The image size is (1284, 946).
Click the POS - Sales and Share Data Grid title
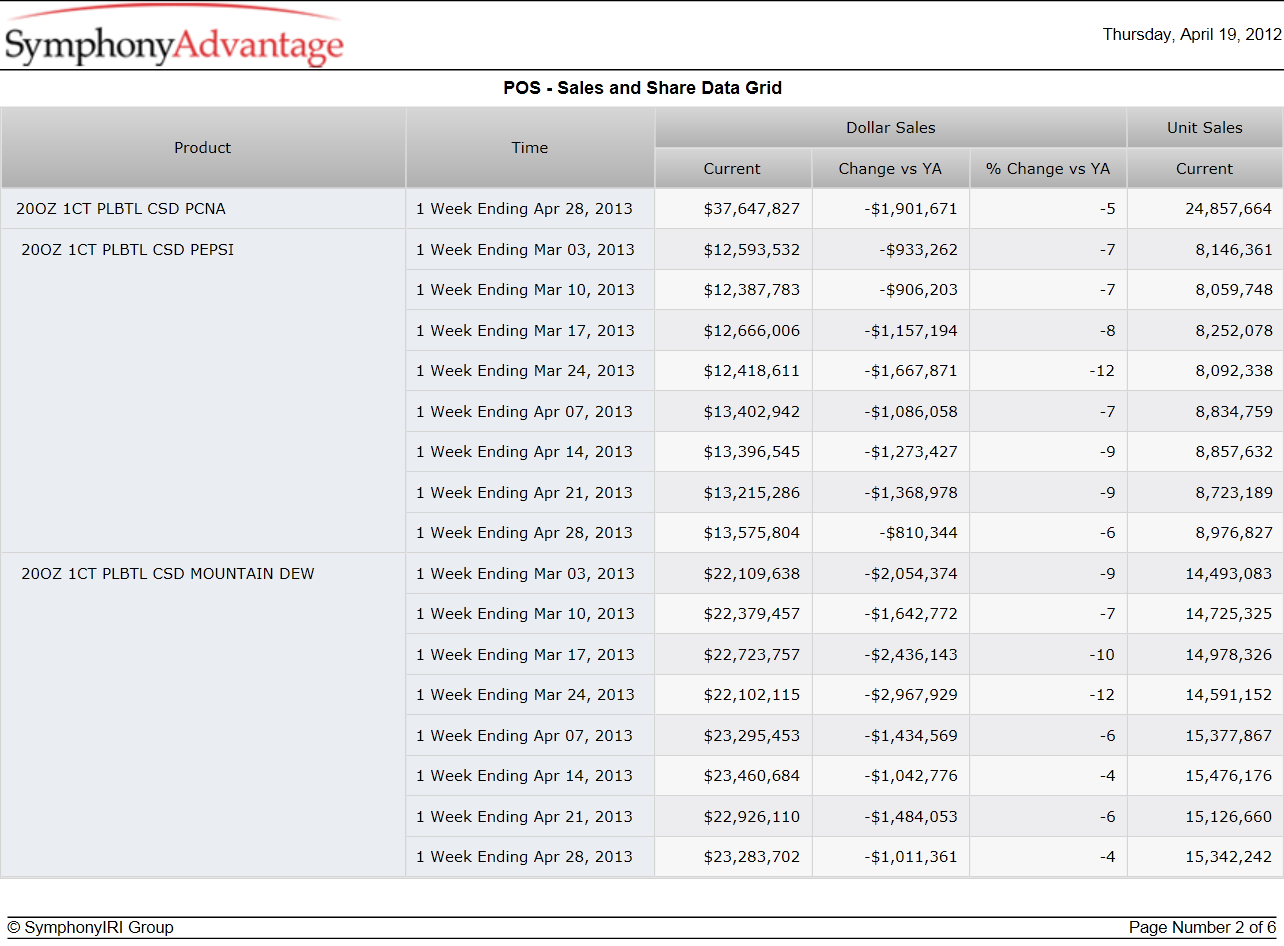(642, 88)
